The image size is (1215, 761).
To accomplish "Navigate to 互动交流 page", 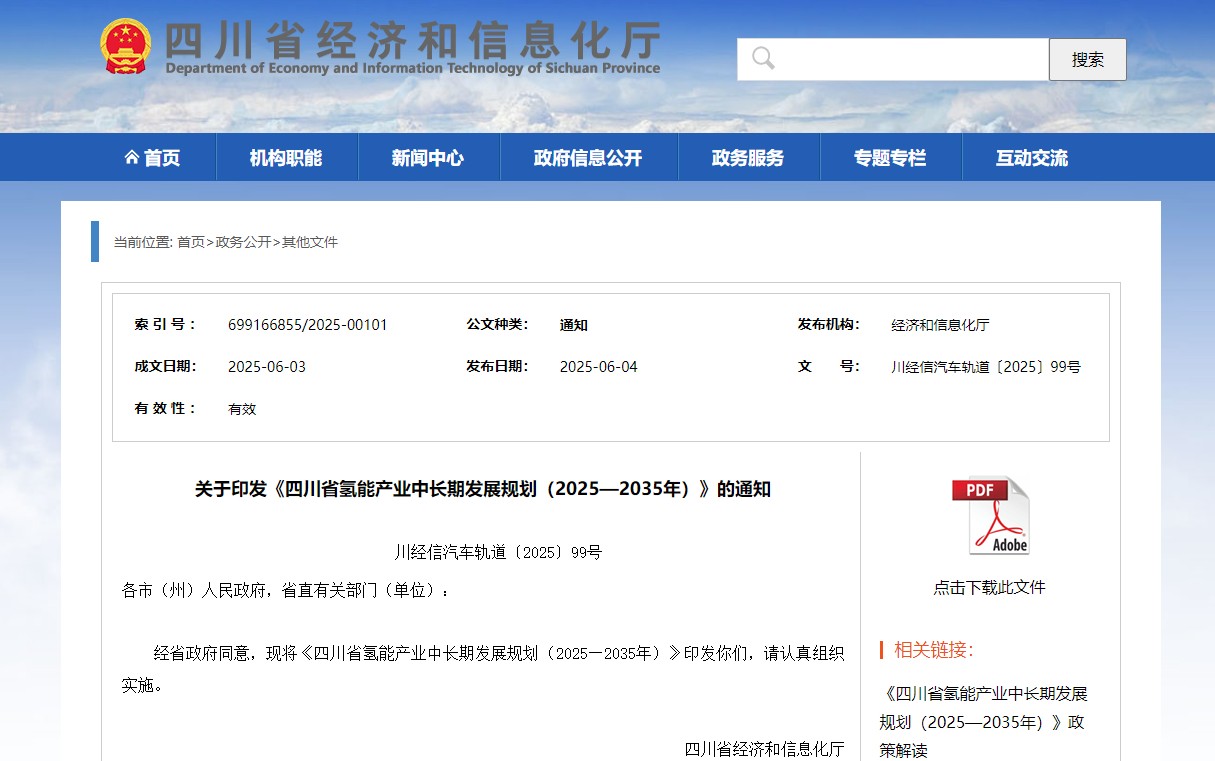I will (1032, 158).
